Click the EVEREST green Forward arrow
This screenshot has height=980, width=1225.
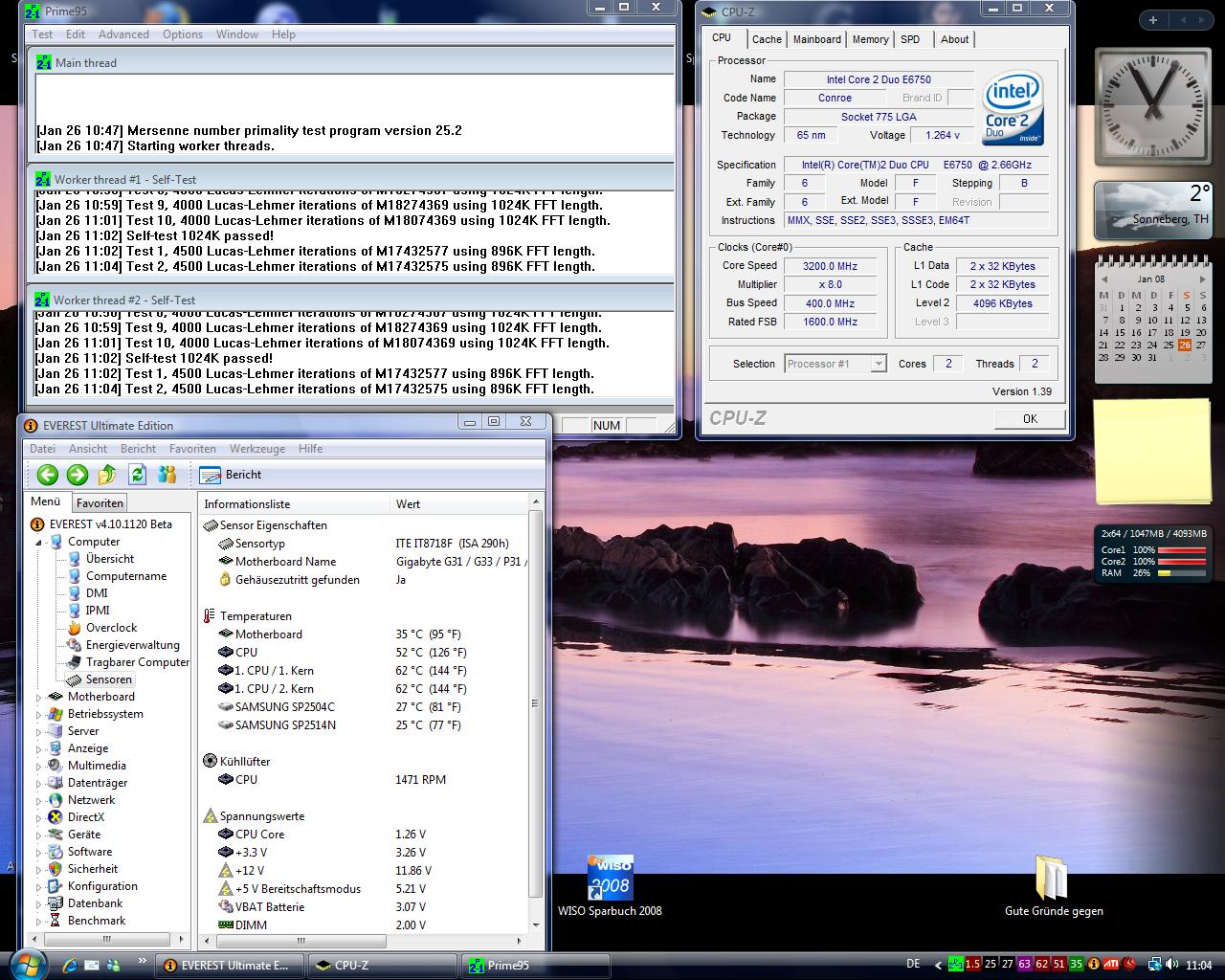point(78,474)
